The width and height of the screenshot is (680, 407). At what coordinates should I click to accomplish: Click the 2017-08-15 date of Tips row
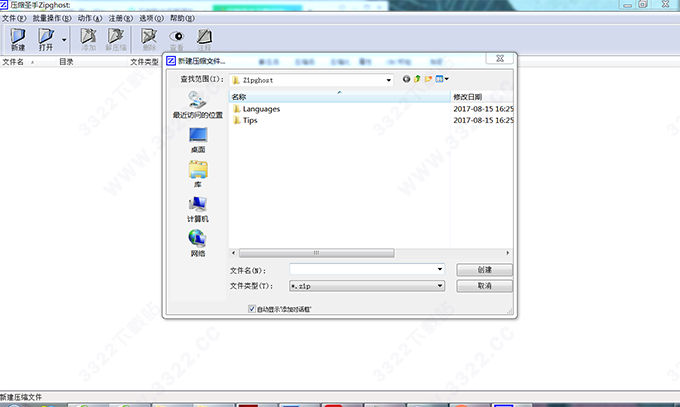click(483, 120)
